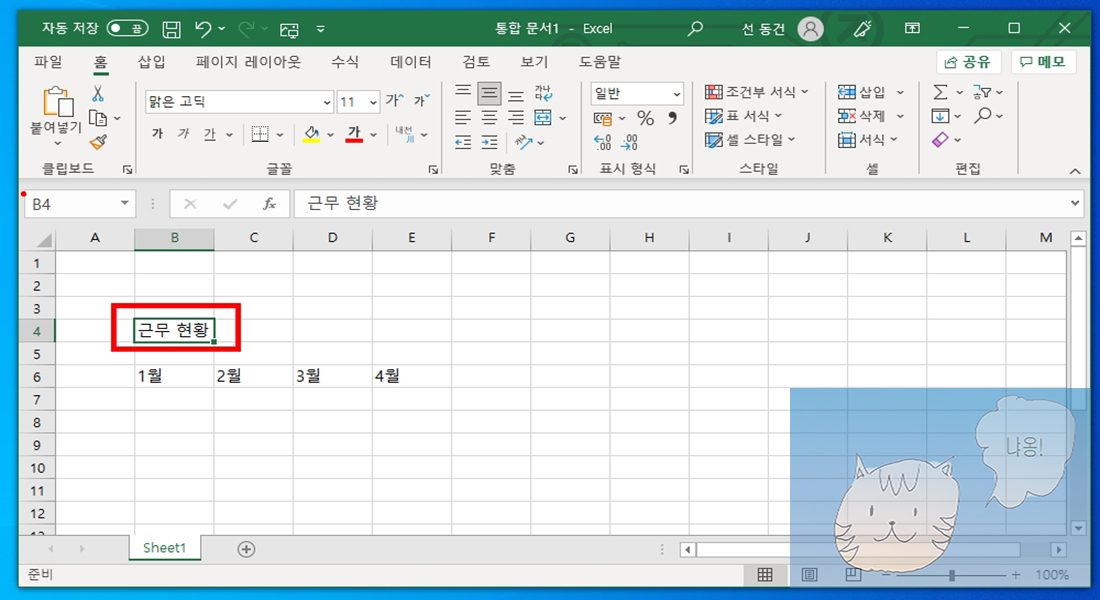1100x600 pixels.
Task: Click the Clear eraser icon
Action: point(940,140)
